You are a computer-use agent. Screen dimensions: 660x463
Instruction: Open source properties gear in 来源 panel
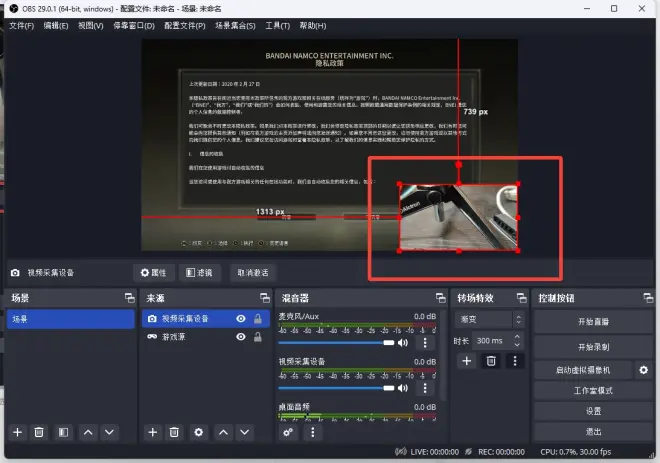click(198, 432)
